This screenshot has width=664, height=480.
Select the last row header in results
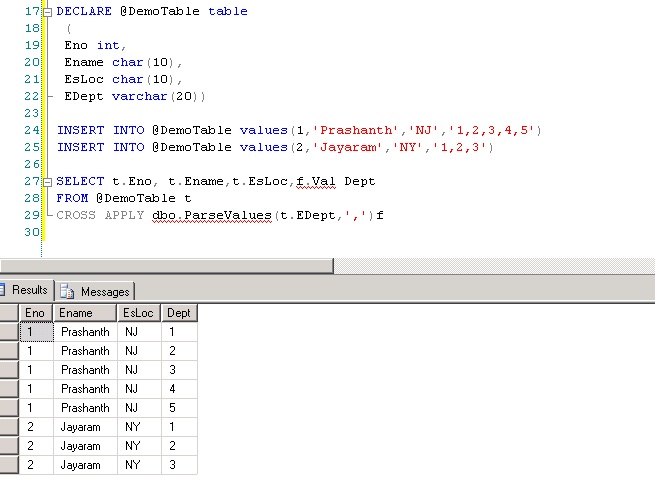(x=9, y=465)
